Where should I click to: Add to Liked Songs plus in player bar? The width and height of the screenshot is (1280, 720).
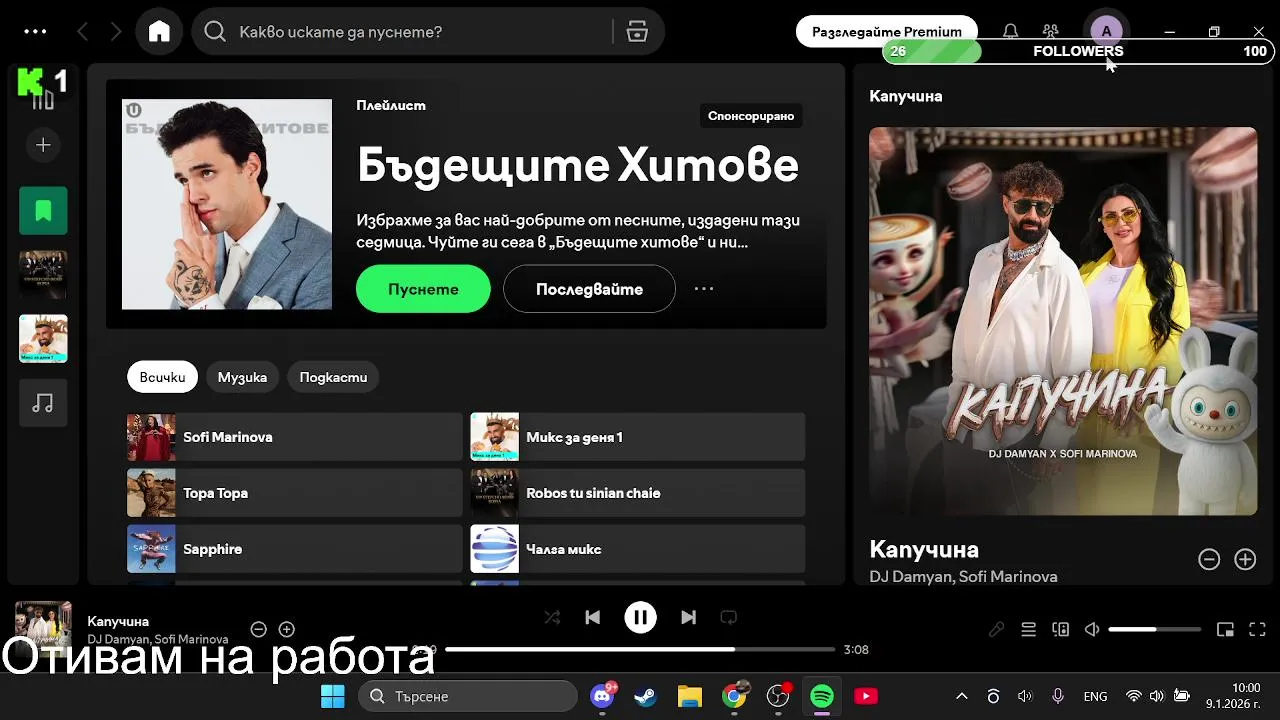pos(287,629)
